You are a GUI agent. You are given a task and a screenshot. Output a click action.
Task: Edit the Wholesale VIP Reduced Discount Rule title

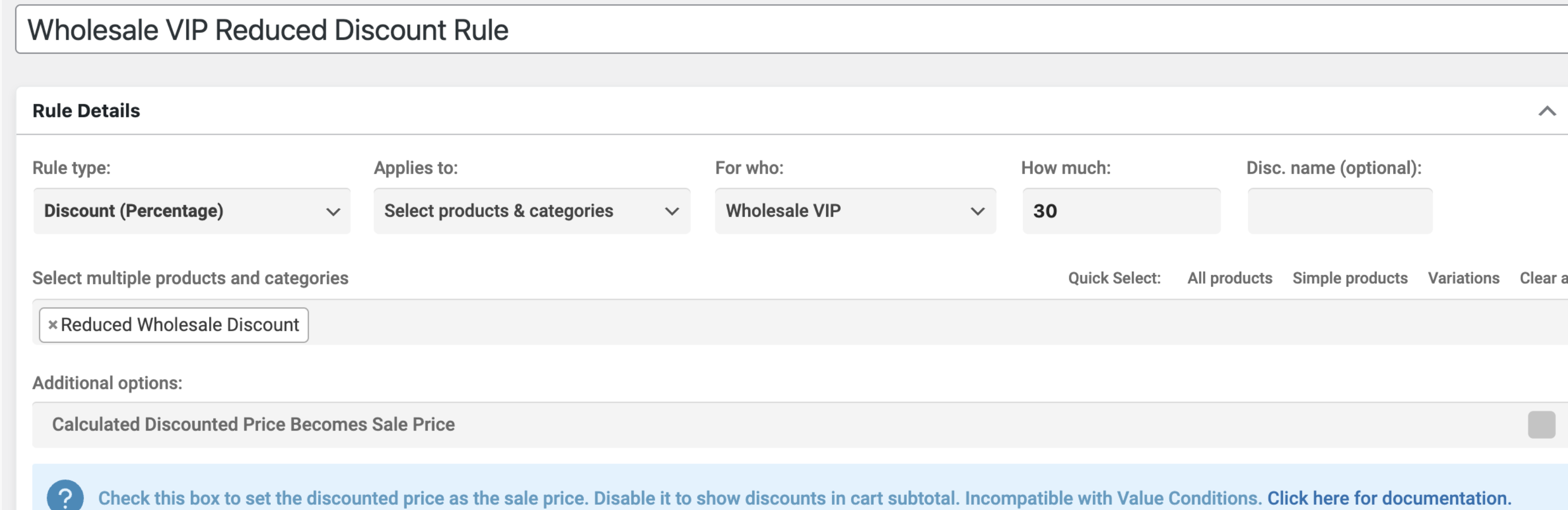(791, 30)
